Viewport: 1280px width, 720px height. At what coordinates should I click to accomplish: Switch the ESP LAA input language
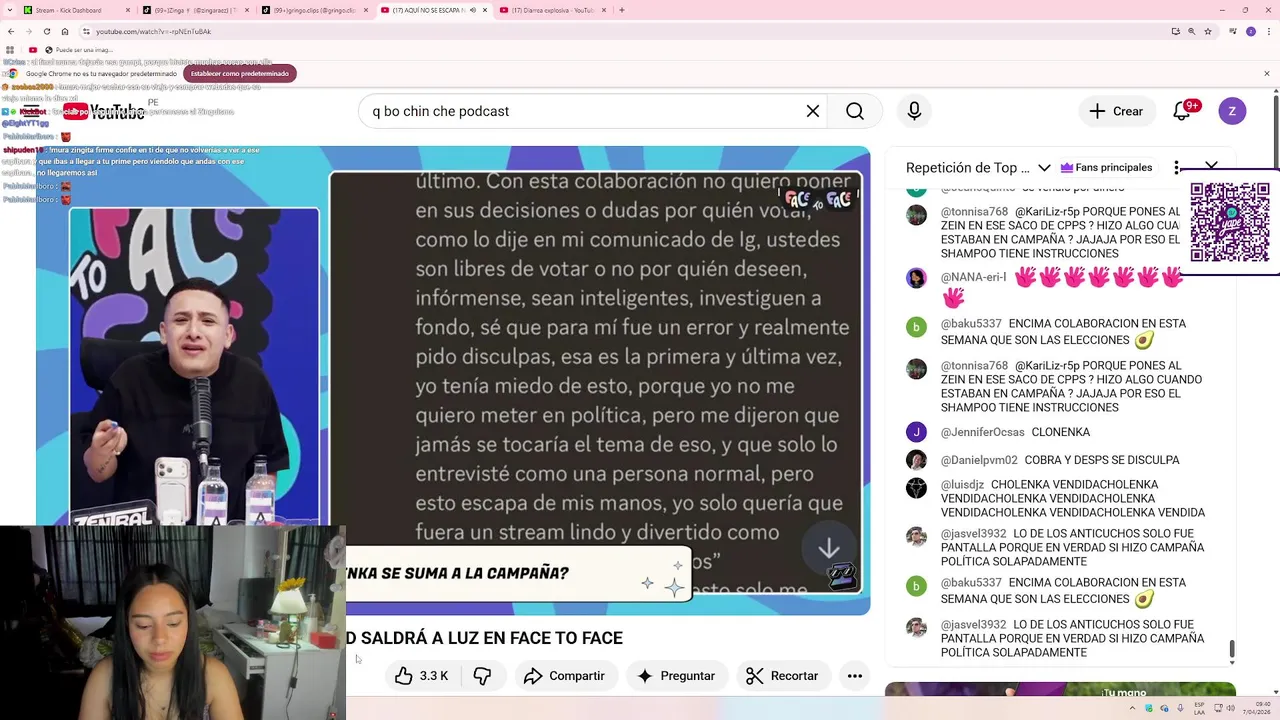tap(1199, 709)
